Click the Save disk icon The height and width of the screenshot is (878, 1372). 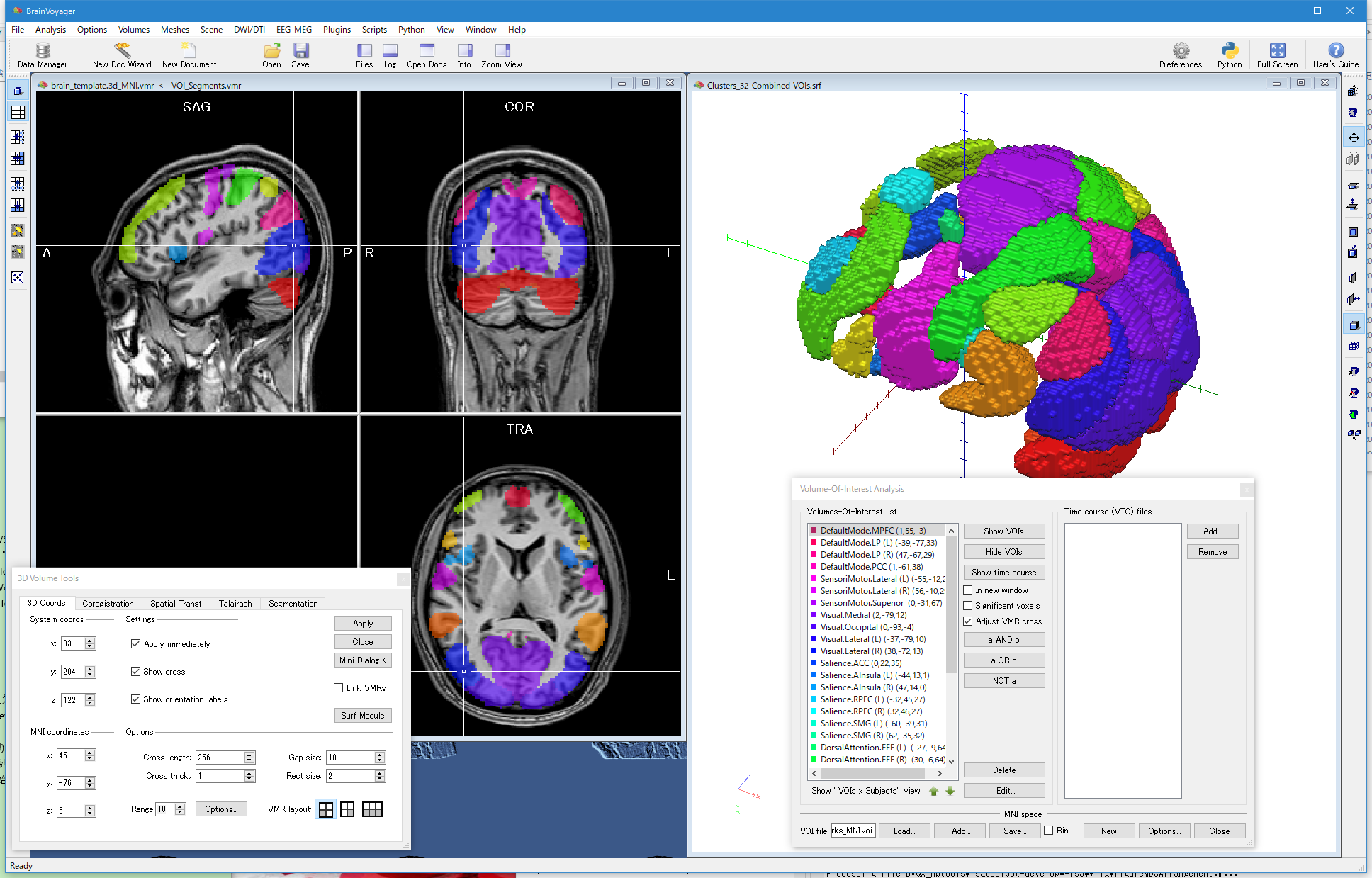300,55
